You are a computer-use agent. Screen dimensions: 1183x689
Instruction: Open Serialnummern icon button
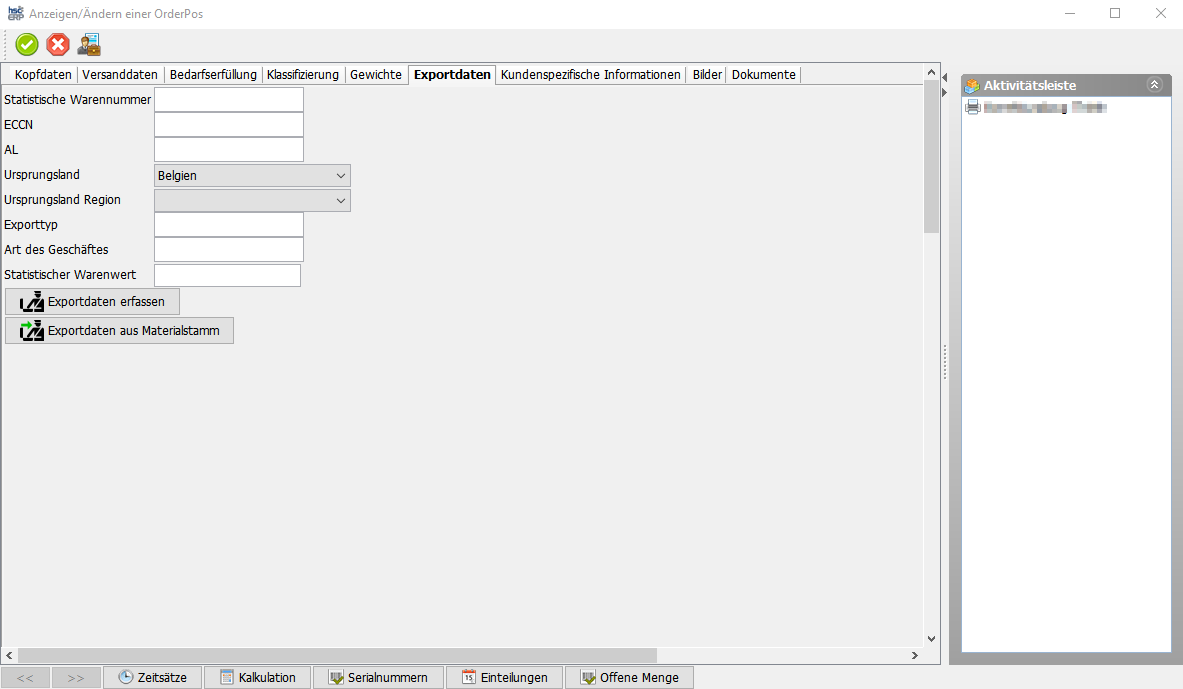pos(378,677)
